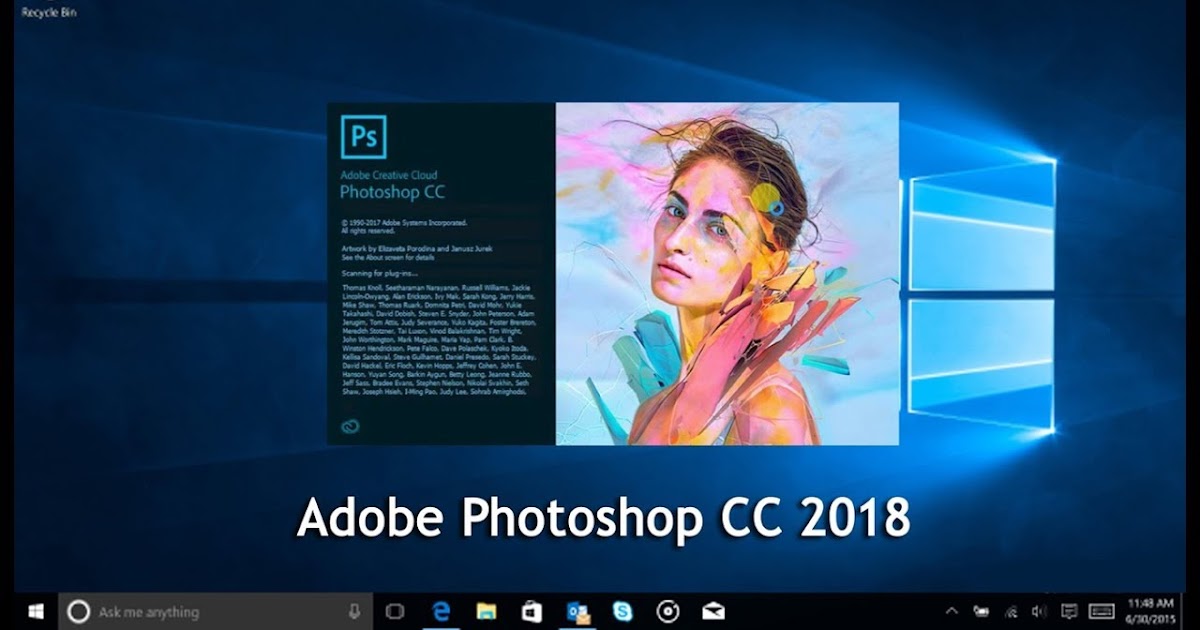1200x630 pixels.
Task: Open the Windows Store taskbar icon
Action: (532, 611)
